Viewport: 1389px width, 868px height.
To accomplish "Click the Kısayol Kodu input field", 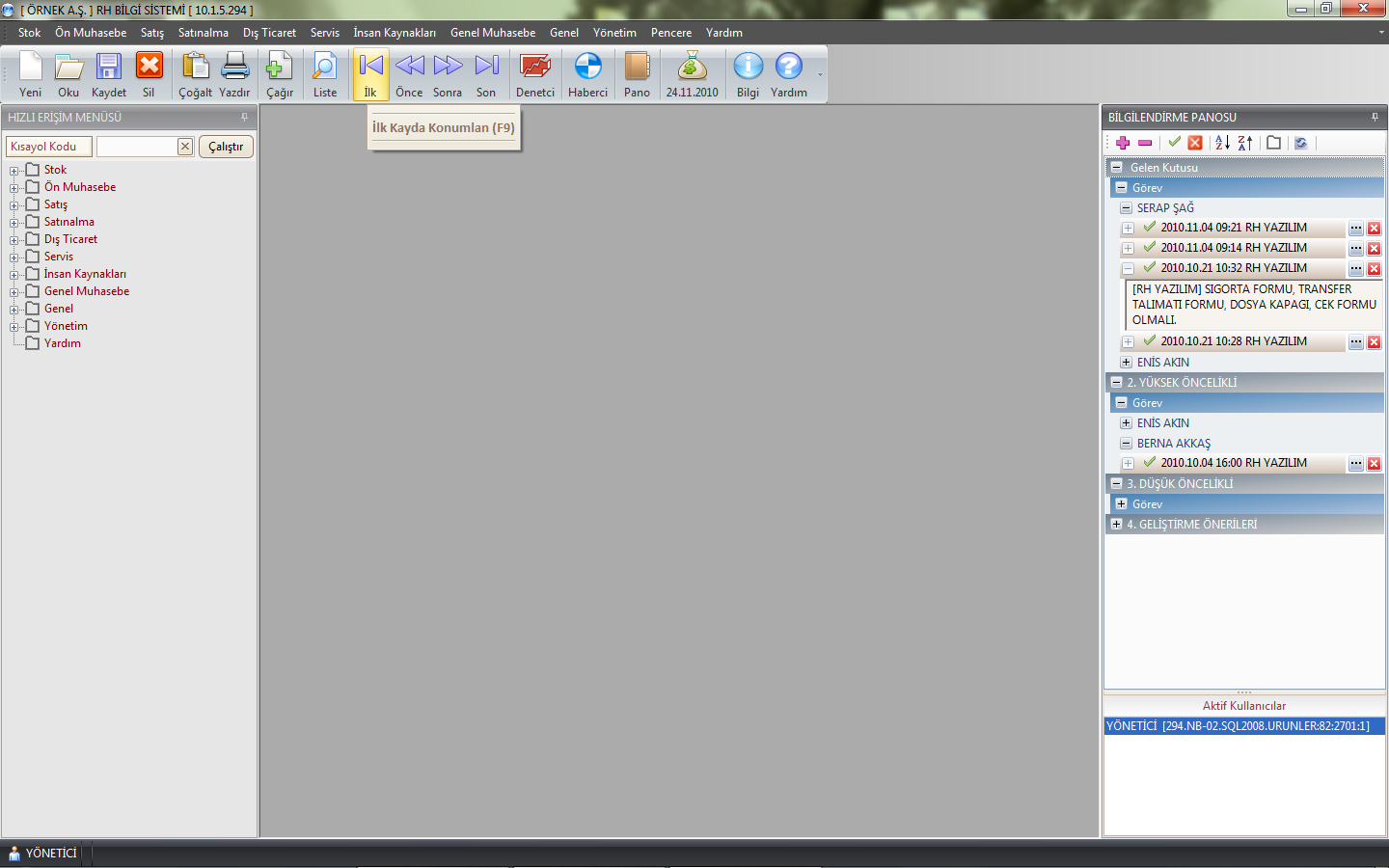I will point(136,147).
